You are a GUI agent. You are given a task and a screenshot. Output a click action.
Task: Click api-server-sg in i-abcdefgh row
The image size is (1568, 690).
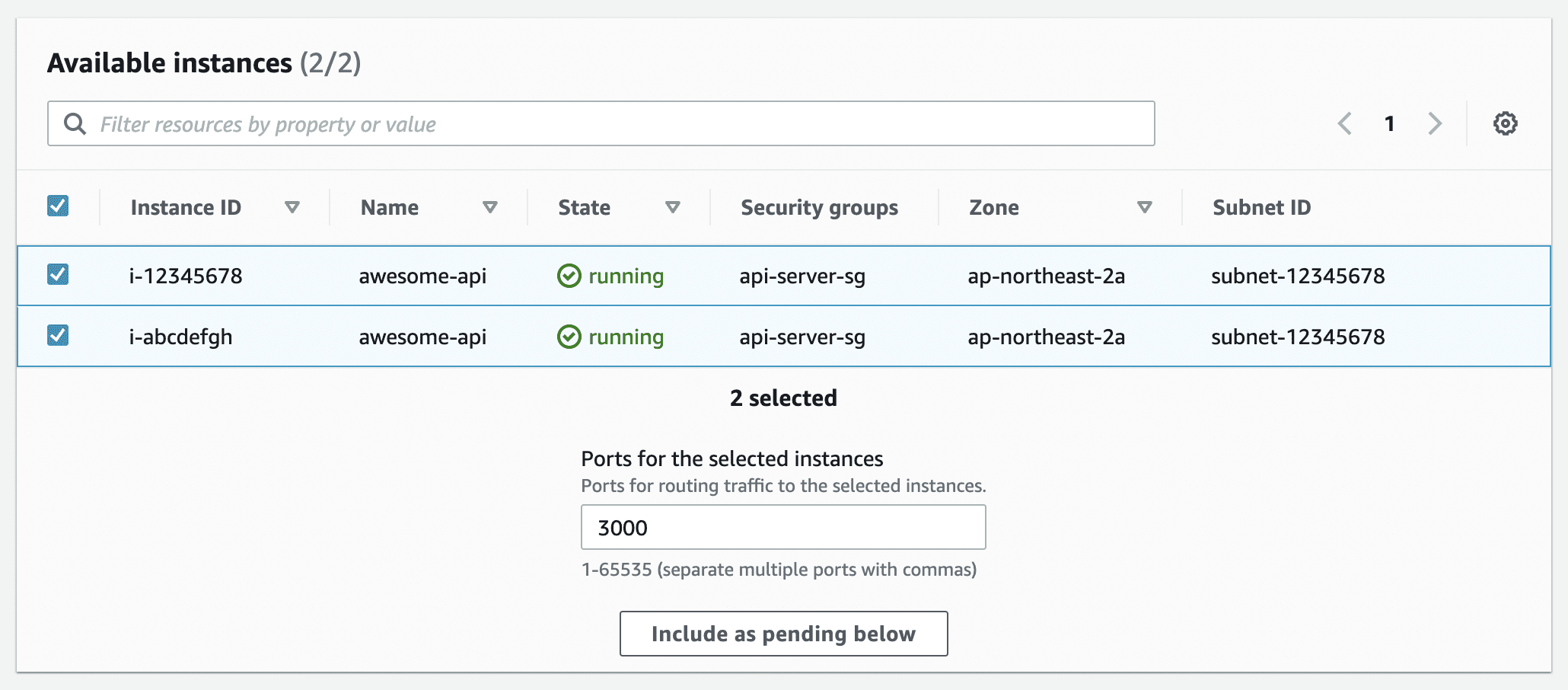coord(802,337)
